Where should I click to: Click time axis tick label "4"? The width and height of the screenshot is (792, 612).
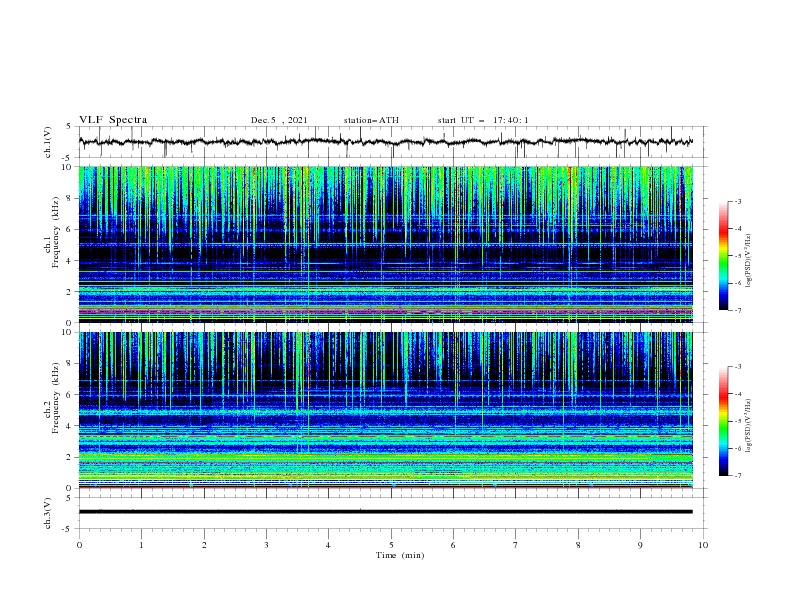click(329, 545)
